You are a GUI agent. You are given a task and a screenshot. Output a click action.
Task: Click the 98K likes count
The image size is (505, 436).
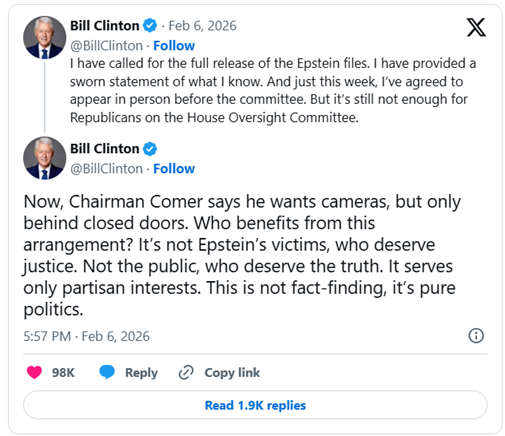(63, 373)
